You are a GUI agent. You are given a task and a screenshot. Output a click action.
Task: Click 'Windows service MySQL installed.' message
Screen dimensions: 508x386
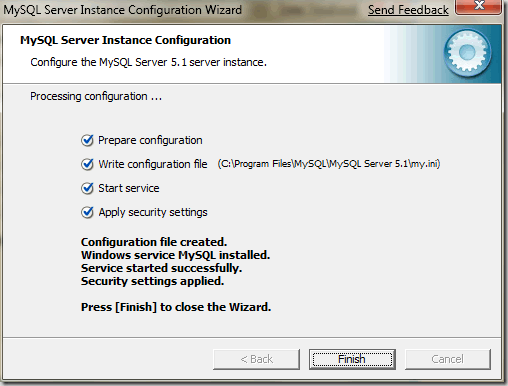175,255
